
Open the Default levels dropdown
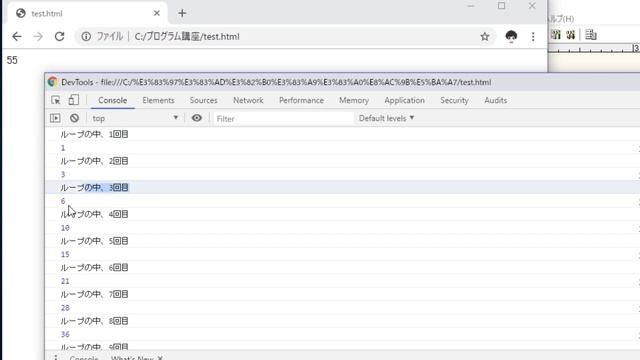coord(387,118)
